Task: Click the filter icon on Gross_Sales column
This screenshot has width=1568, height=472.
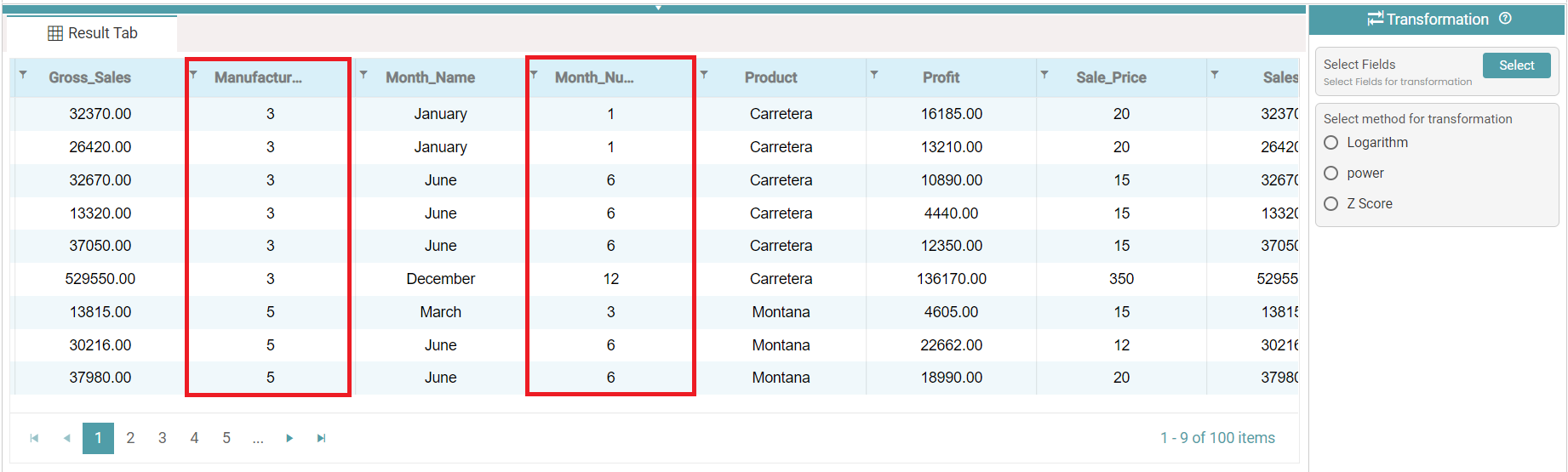Action: (x=23, y=75)
